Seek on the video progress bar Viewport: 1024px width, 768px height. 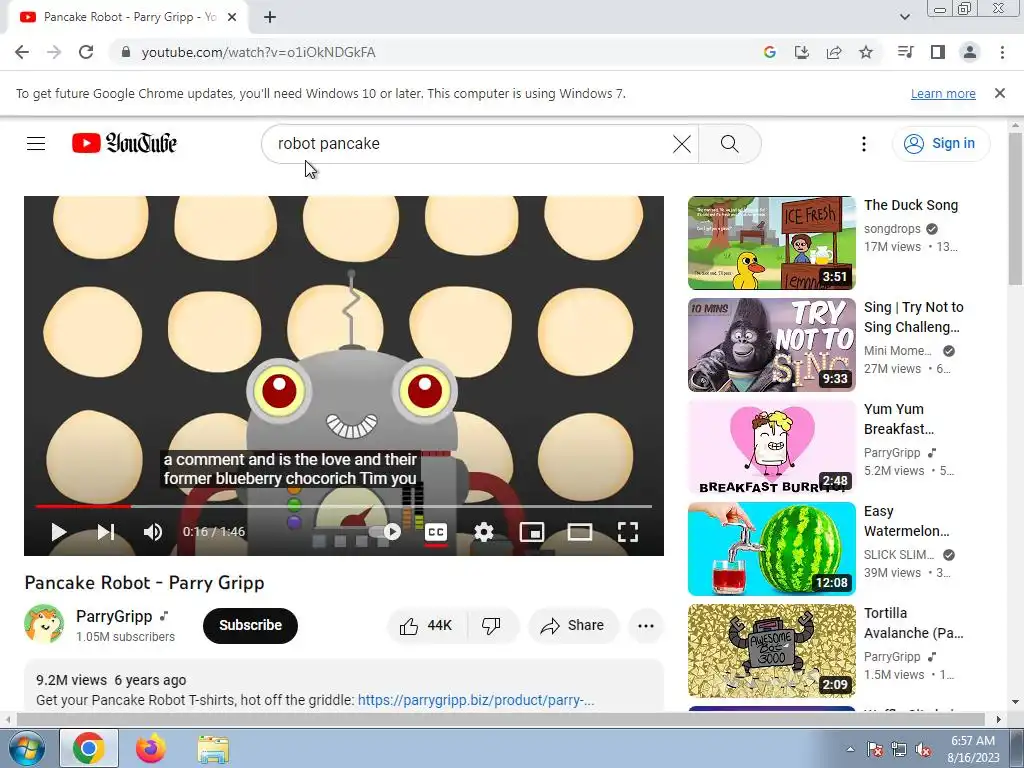coord(344,506)
